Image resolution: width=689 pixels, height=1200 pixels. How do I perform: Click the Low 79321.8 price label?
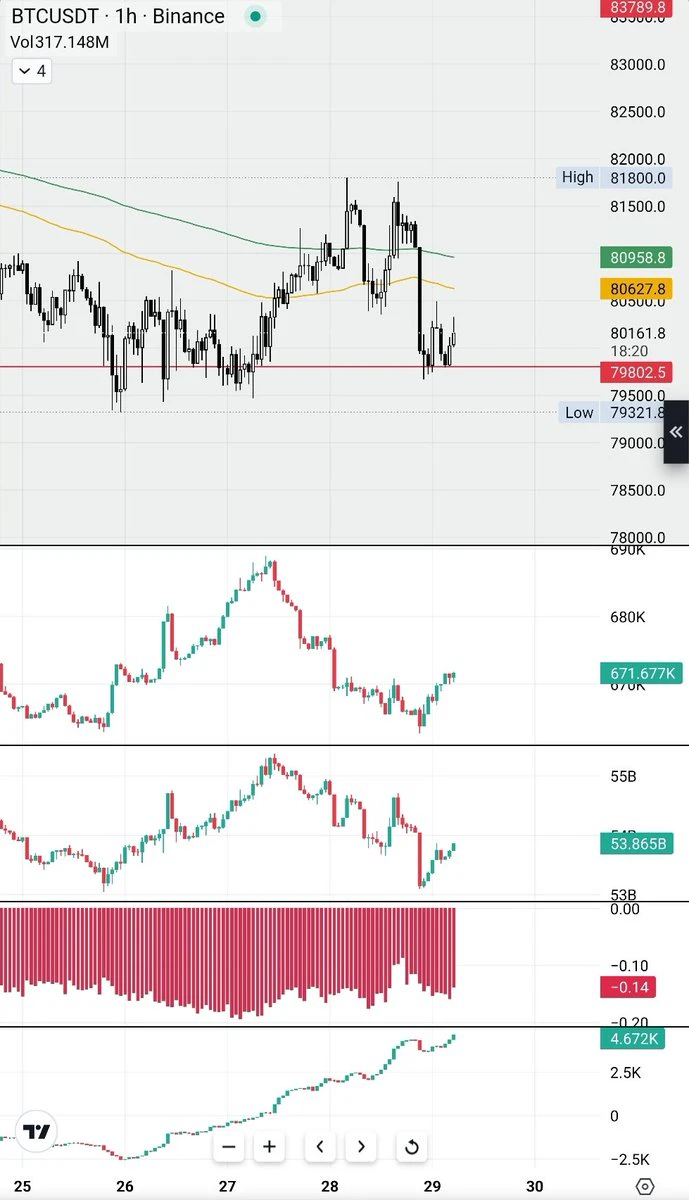coord(613,412)
